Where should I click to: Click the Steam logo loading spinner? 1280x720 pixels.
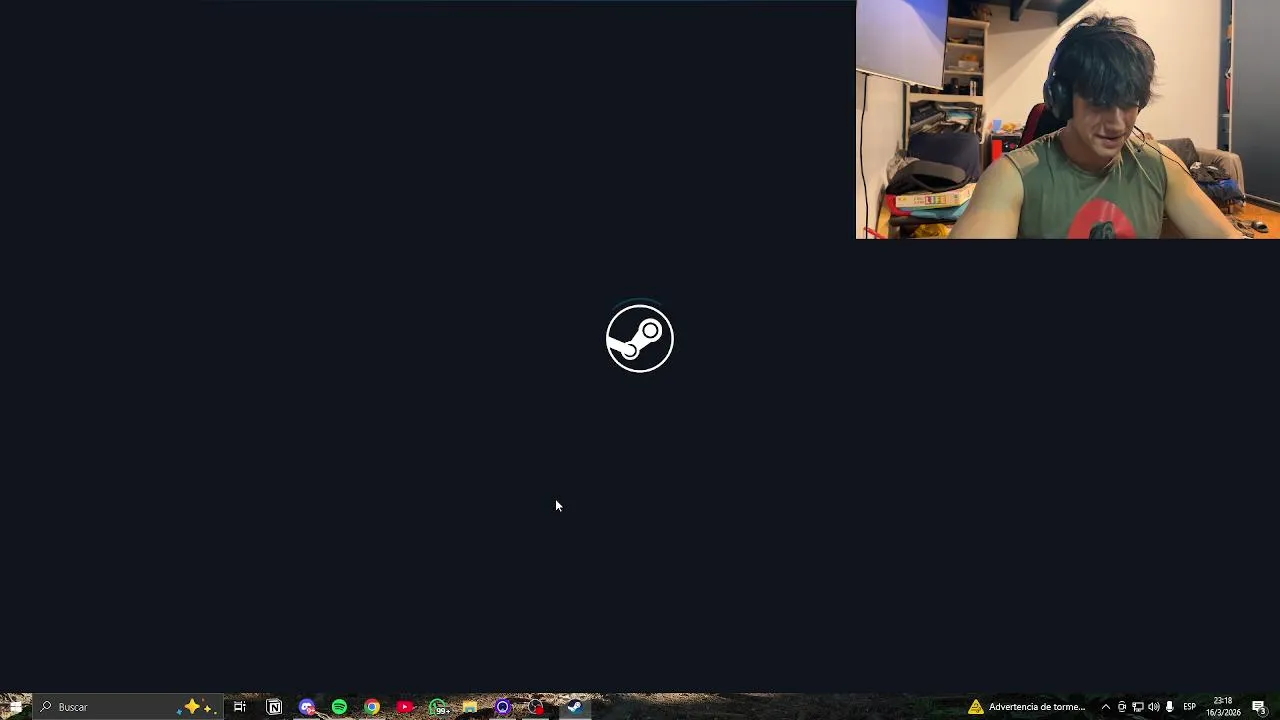click(640, 338)
